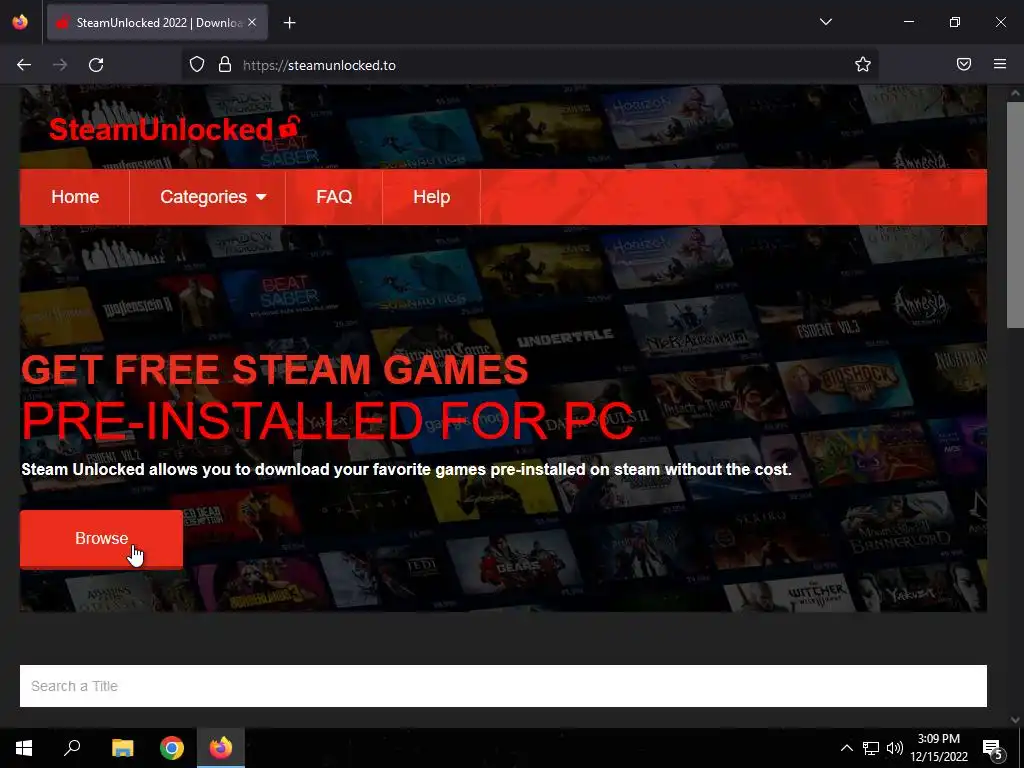Viewport: 1024px width, 768px height.
Task: Click the SteamUnlocked logo
Action: point(174,129)
